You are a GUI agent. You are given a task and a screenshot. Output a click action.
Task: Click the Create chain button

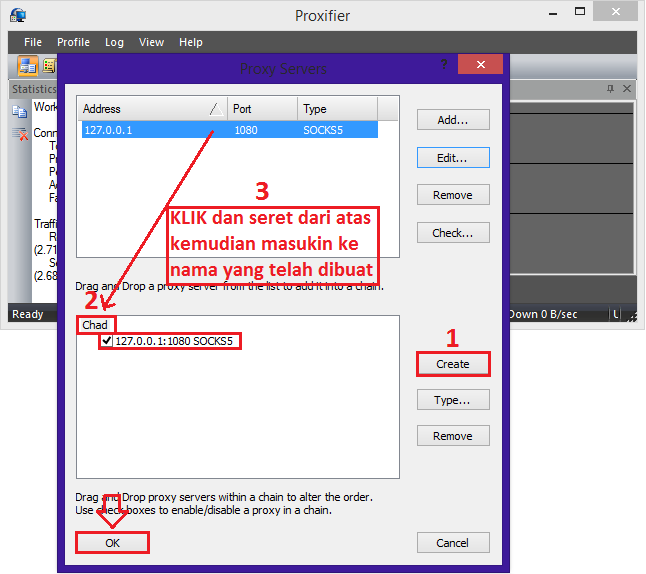click(x=453, y=364)
